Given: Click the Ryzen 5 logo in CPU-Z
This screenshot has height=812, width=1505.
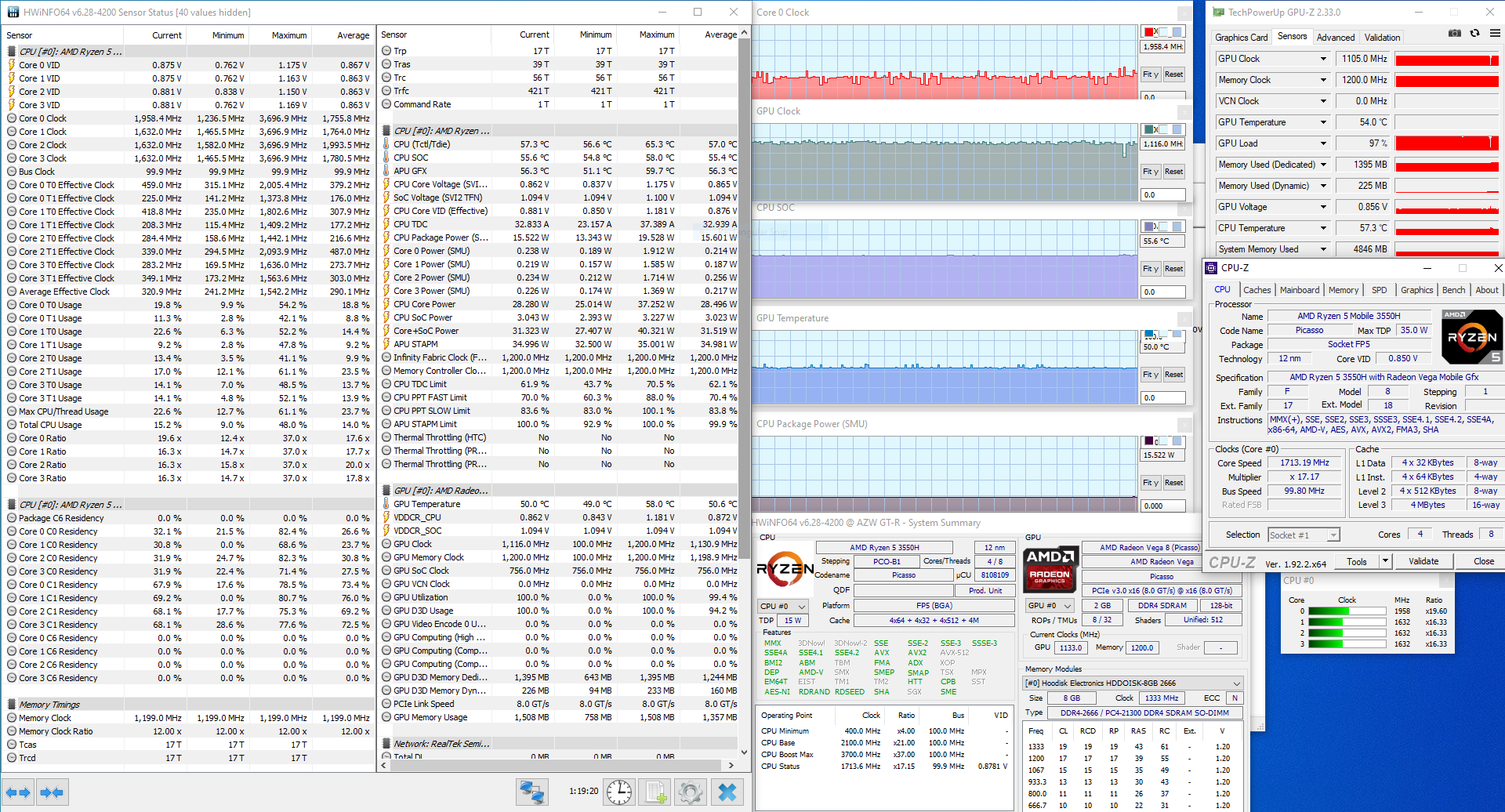Looking at the screenshot, I should [1472, 337].
